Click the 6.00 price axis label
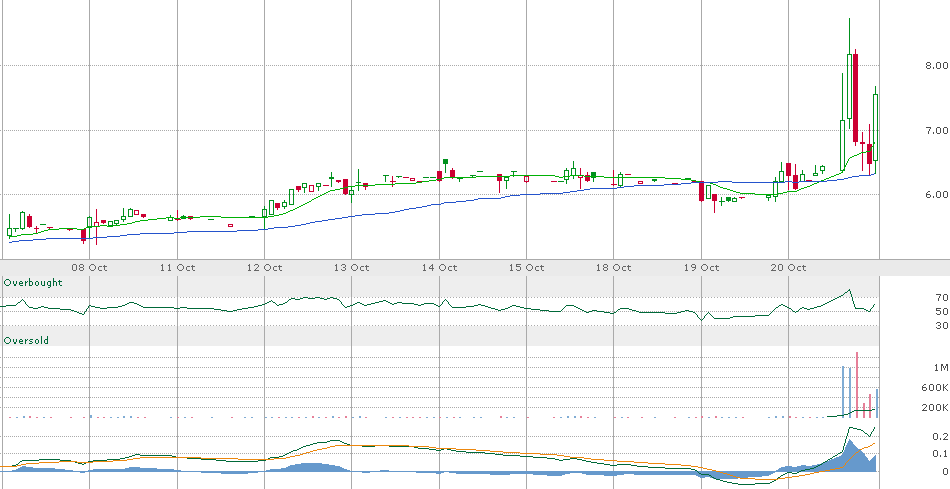The width and height of the screenshot is (950, 489). pyautogui.click(x=936, y=195)
